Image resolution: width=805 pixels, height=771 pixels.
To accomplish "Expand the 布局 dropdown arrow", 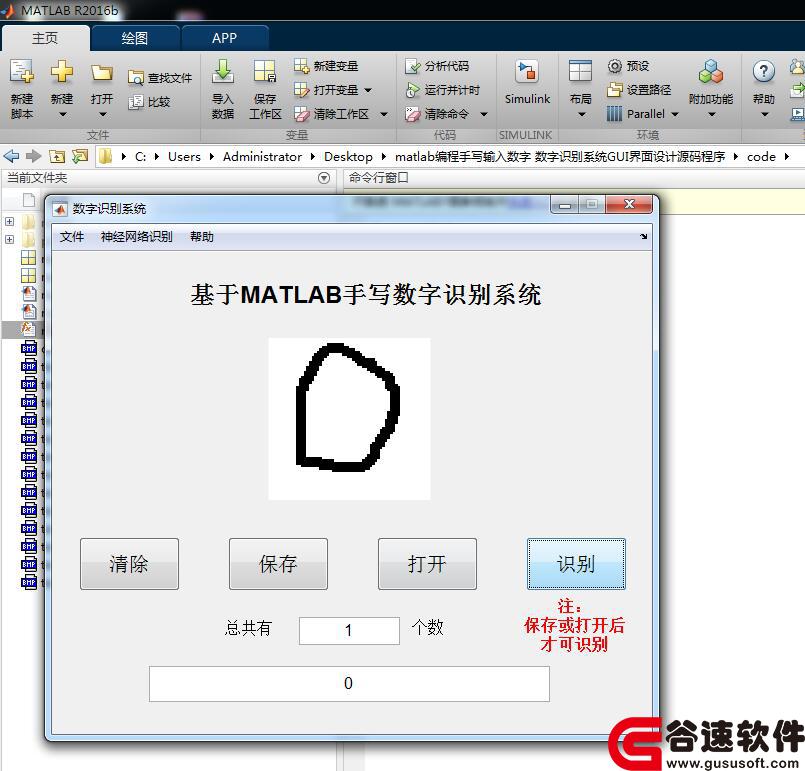I will pyautogui.click(x=581, y=114).
